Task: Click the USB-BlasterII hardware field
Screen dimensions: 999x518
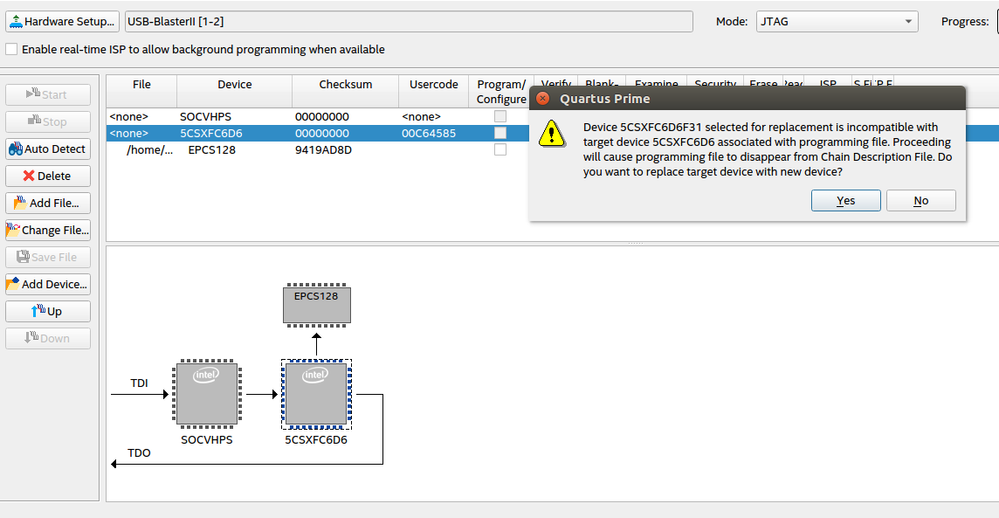Action: tap(408, 21)
